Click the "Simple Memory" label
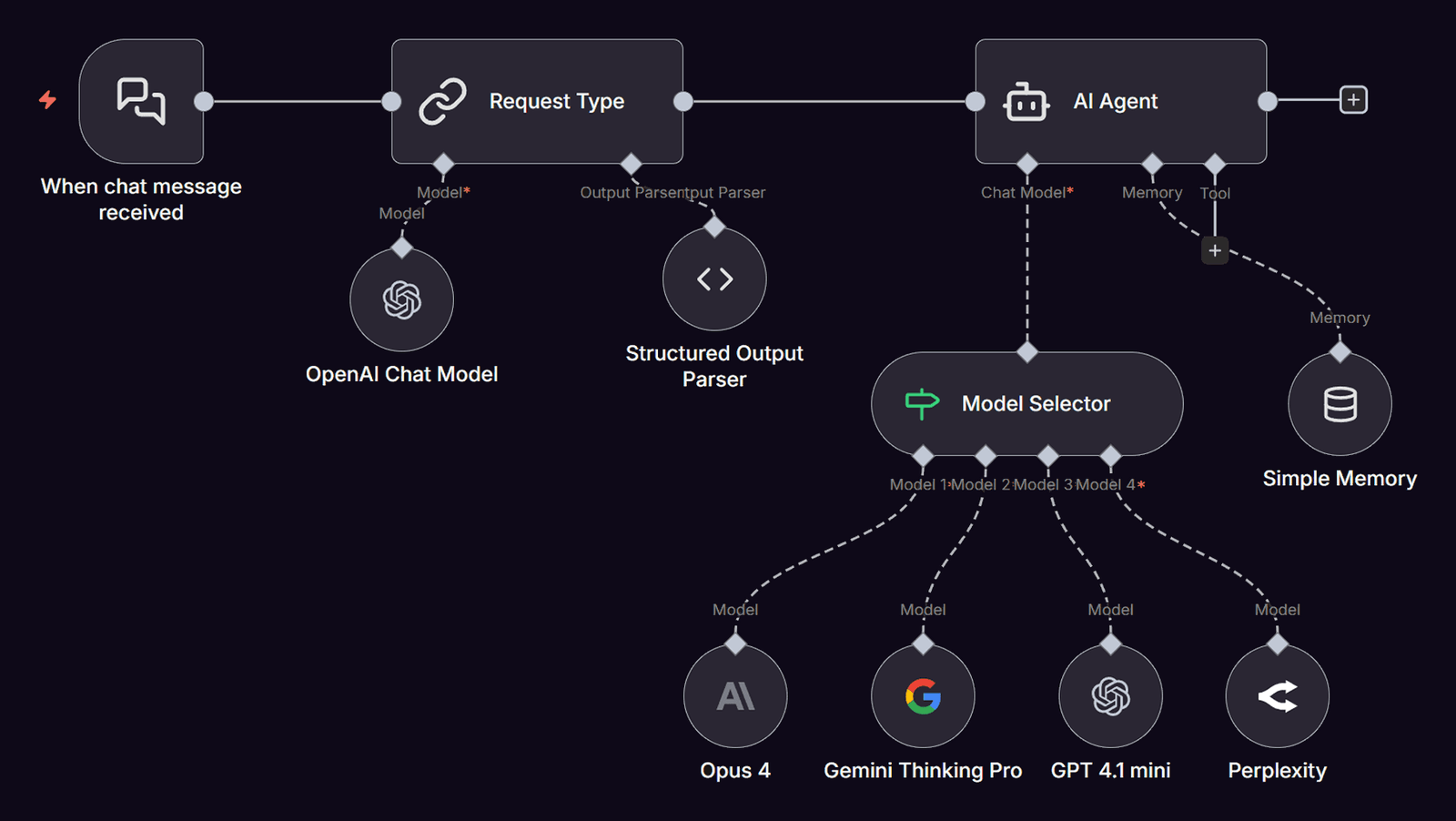Screen dimensions: 1456x821 click(1340, 479)
